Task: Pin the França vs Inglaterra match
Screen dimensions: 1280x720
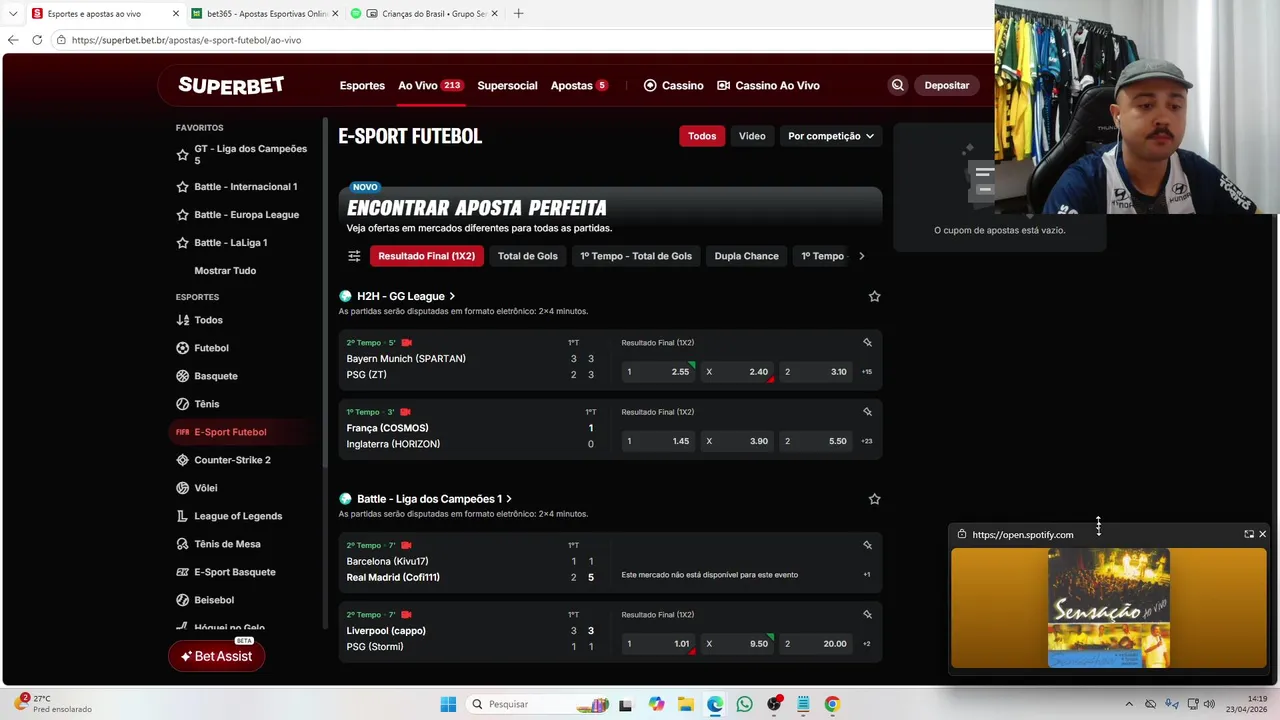Action: pyautogui.click(x=867, y=412)
